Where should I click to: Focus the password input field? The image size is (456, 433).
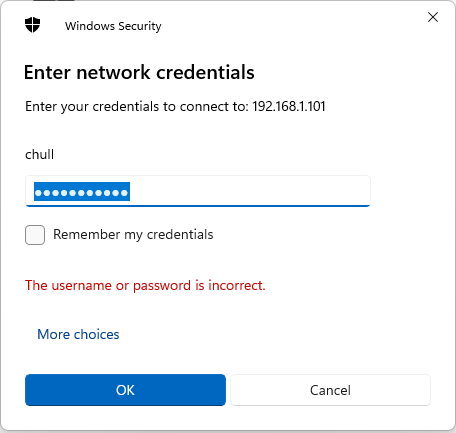[x=198, y=191]
